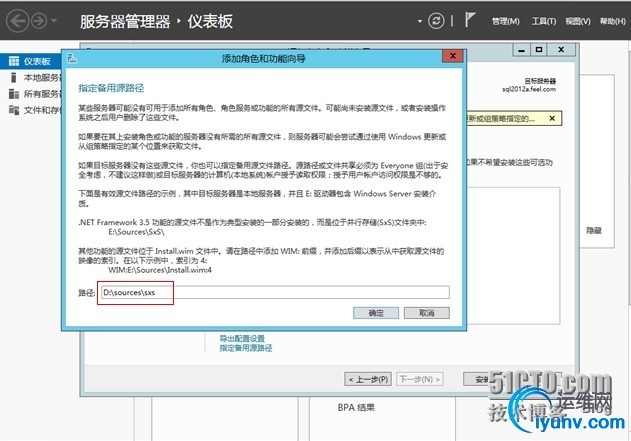Click the 目标服务器 label text
The width and height of the screenshot is (631, 441).
pos(540,81)
